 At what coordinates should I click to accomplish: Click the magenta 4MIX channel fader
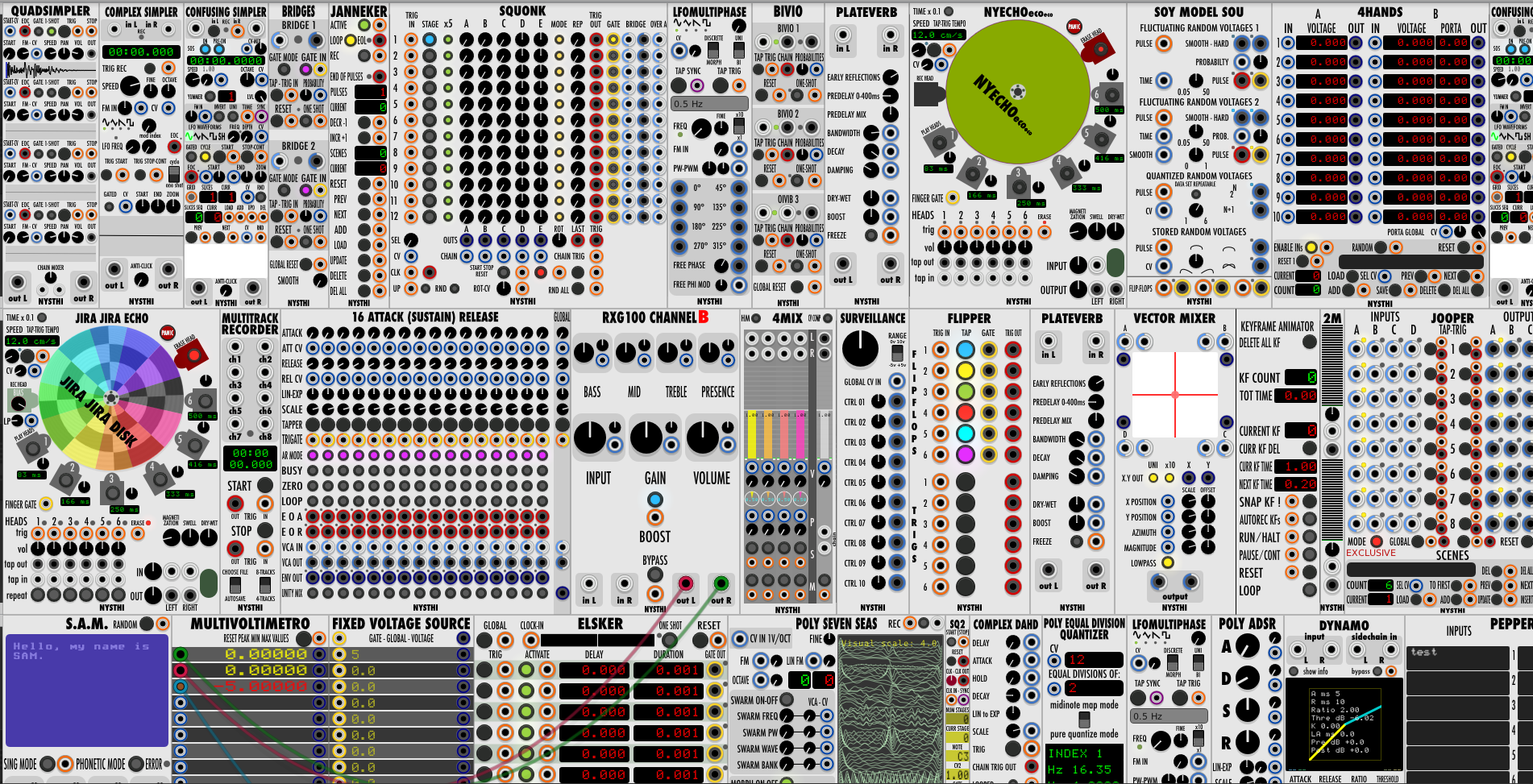click(800, 435)
